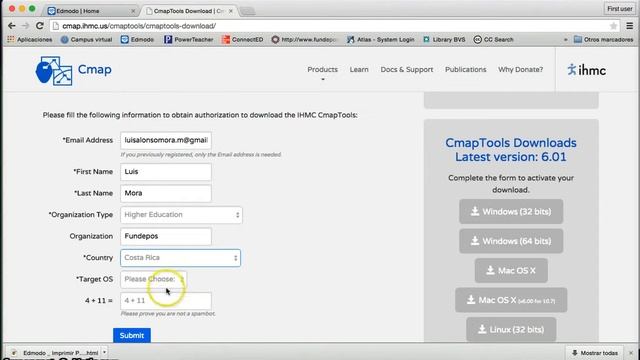Open Country dropdown showing Costa Rica
This screenshot has width=640, height=360.
tap(180, 258)
